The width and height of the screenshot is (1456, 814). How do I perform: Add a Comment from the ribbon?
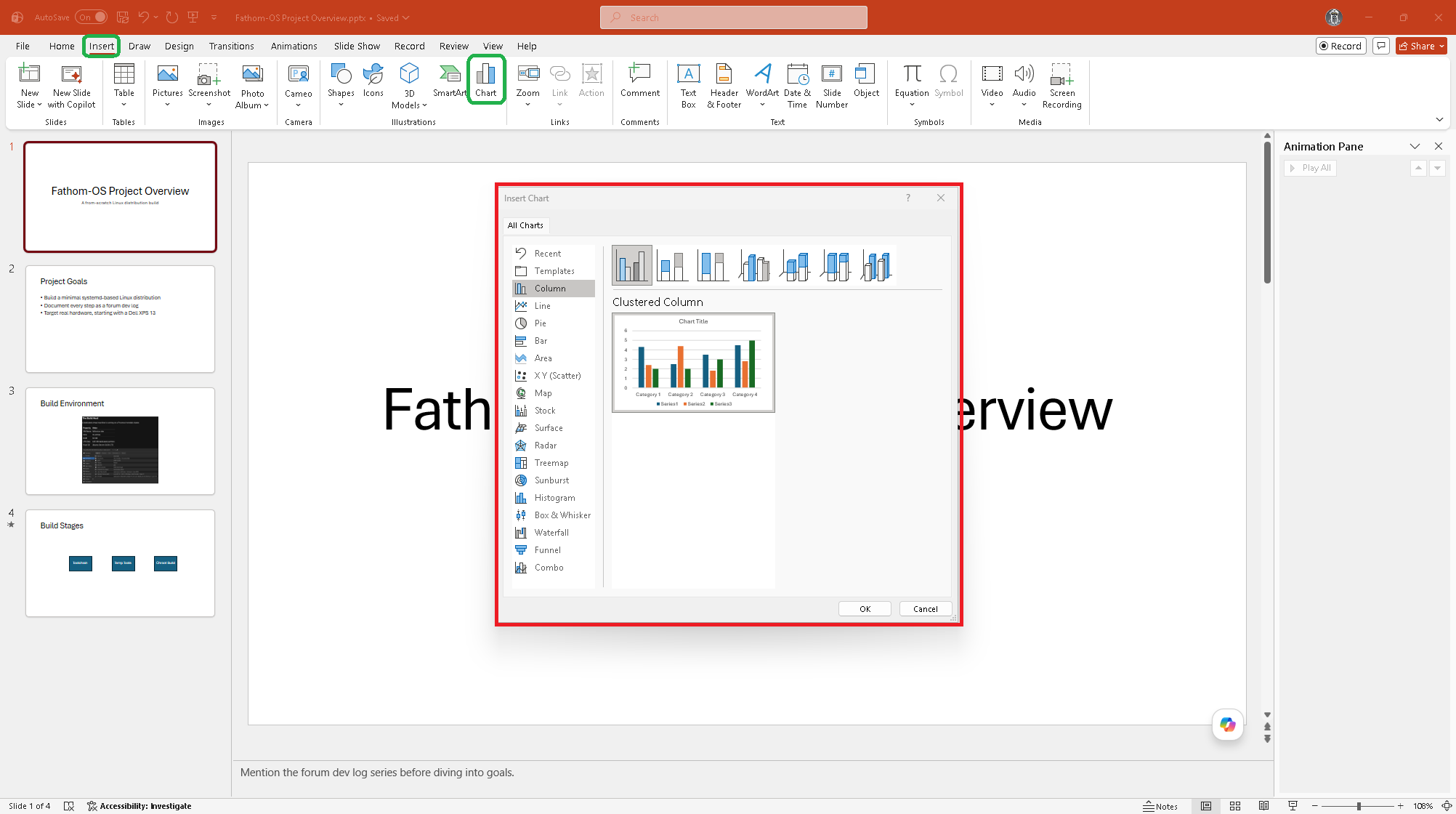tap(640, 80)
